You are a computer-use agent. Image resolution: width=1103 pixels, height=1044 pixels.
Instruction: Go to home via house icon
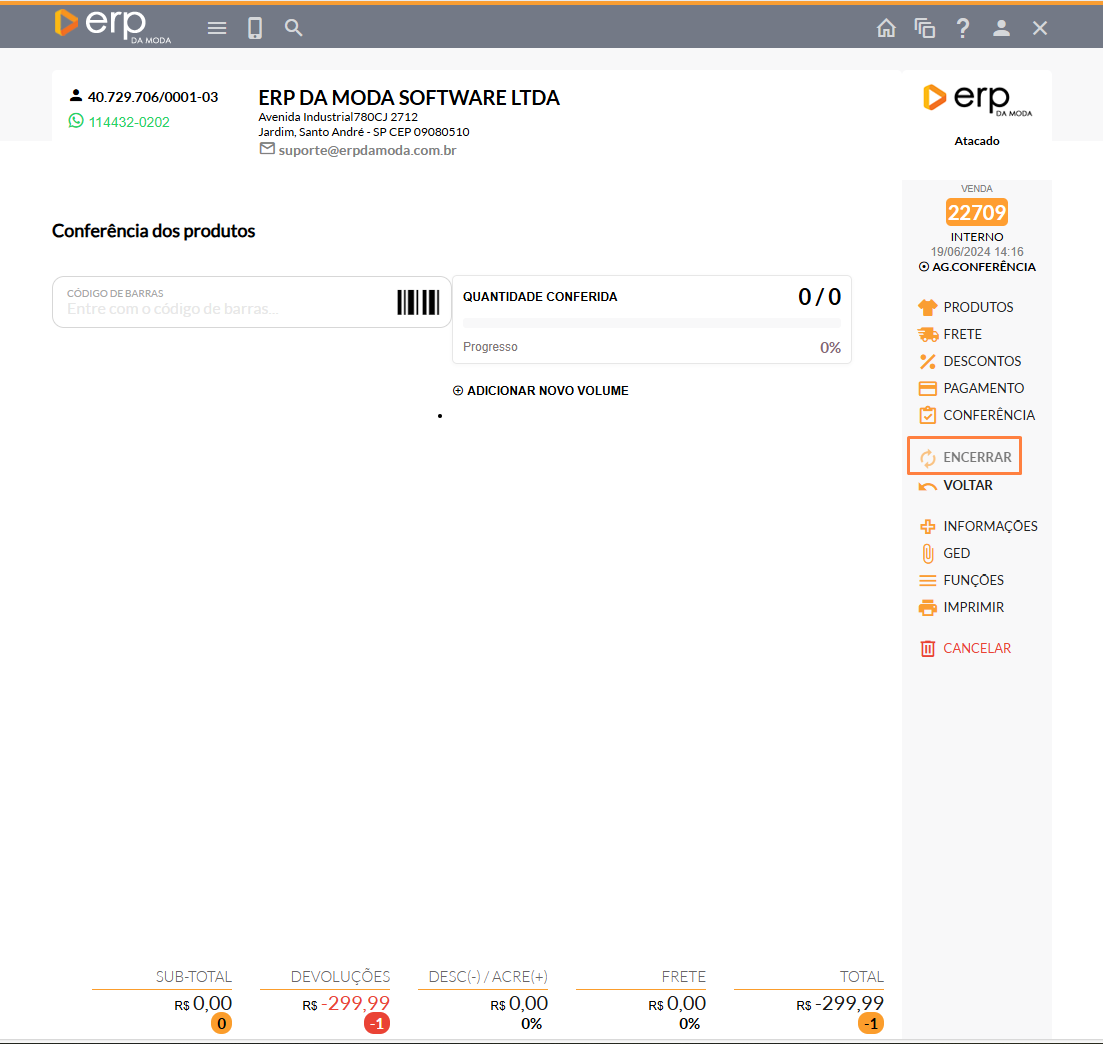point(886,28)
